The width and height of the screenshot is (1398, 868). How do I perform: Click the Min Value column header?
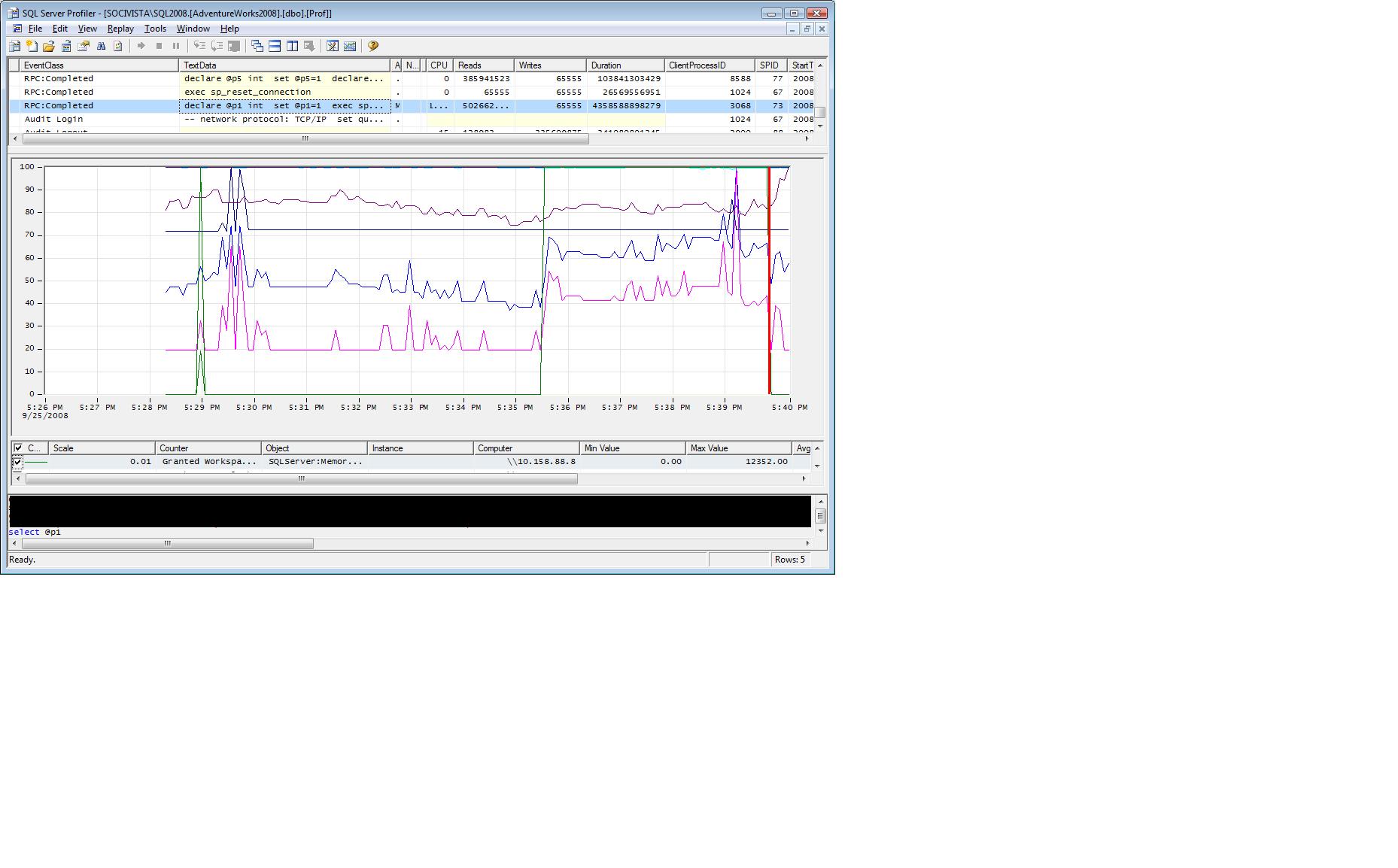(x=633, y=448)
